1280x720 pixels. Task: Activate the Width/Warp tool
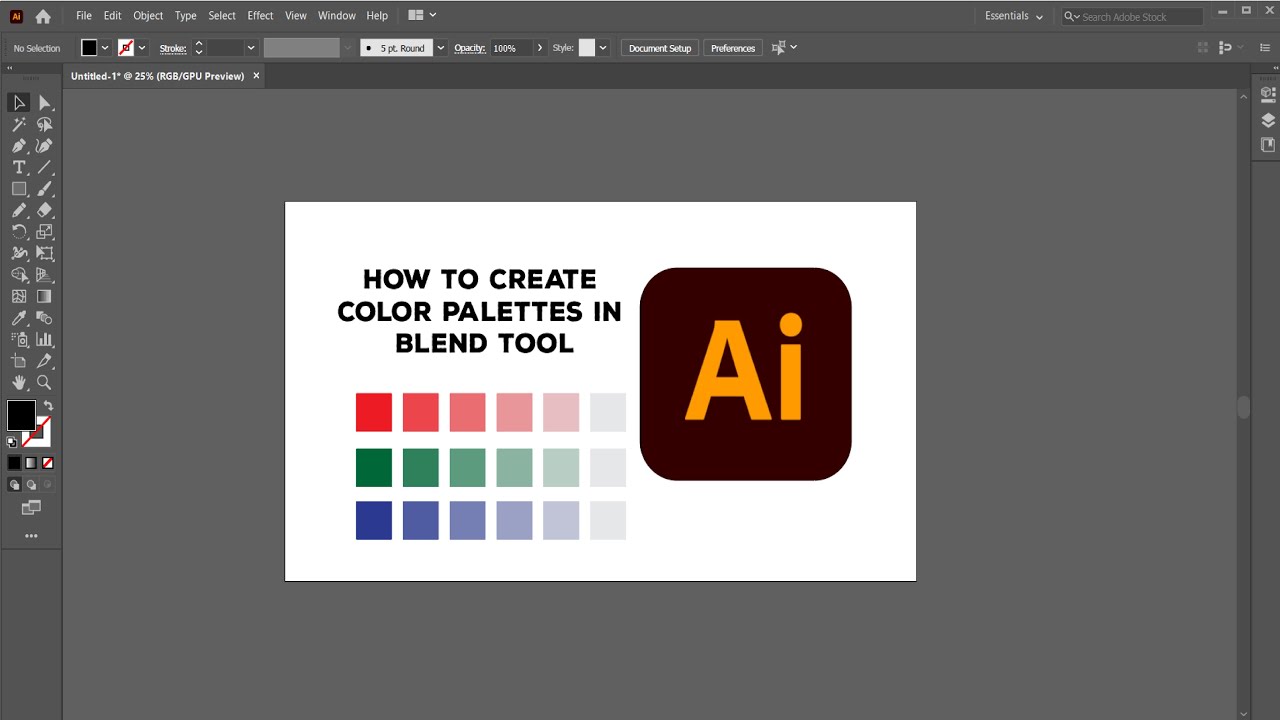tap(19, 253)
